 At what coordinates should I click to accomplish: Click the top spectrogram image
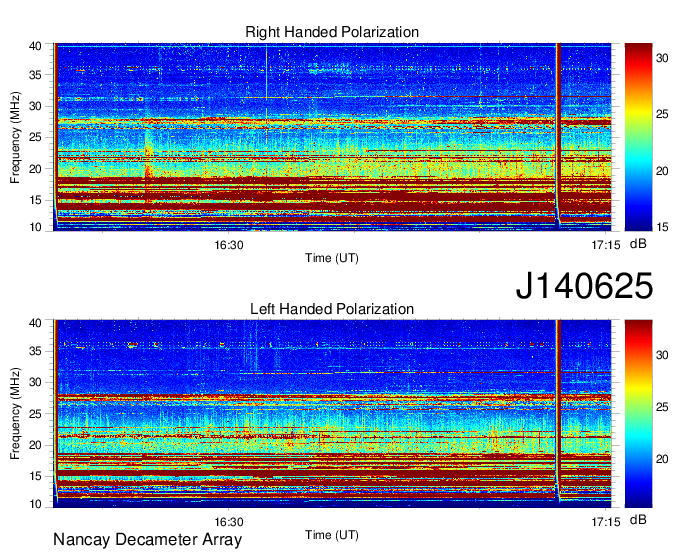(x=332, y=137)
